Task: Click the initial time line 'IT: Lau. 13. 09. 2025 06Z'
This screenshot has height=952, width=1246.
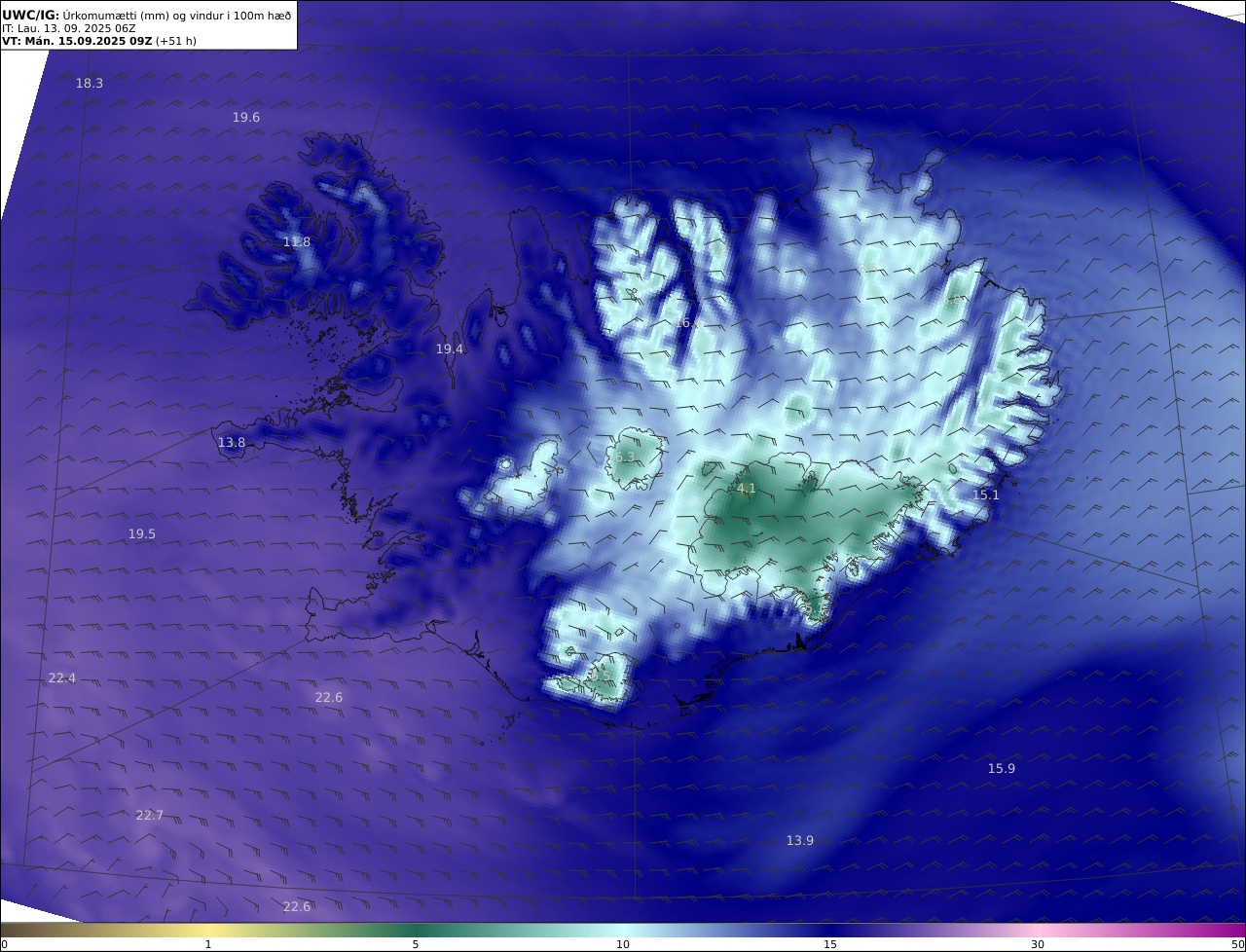Action: click(x=69, y=28)
